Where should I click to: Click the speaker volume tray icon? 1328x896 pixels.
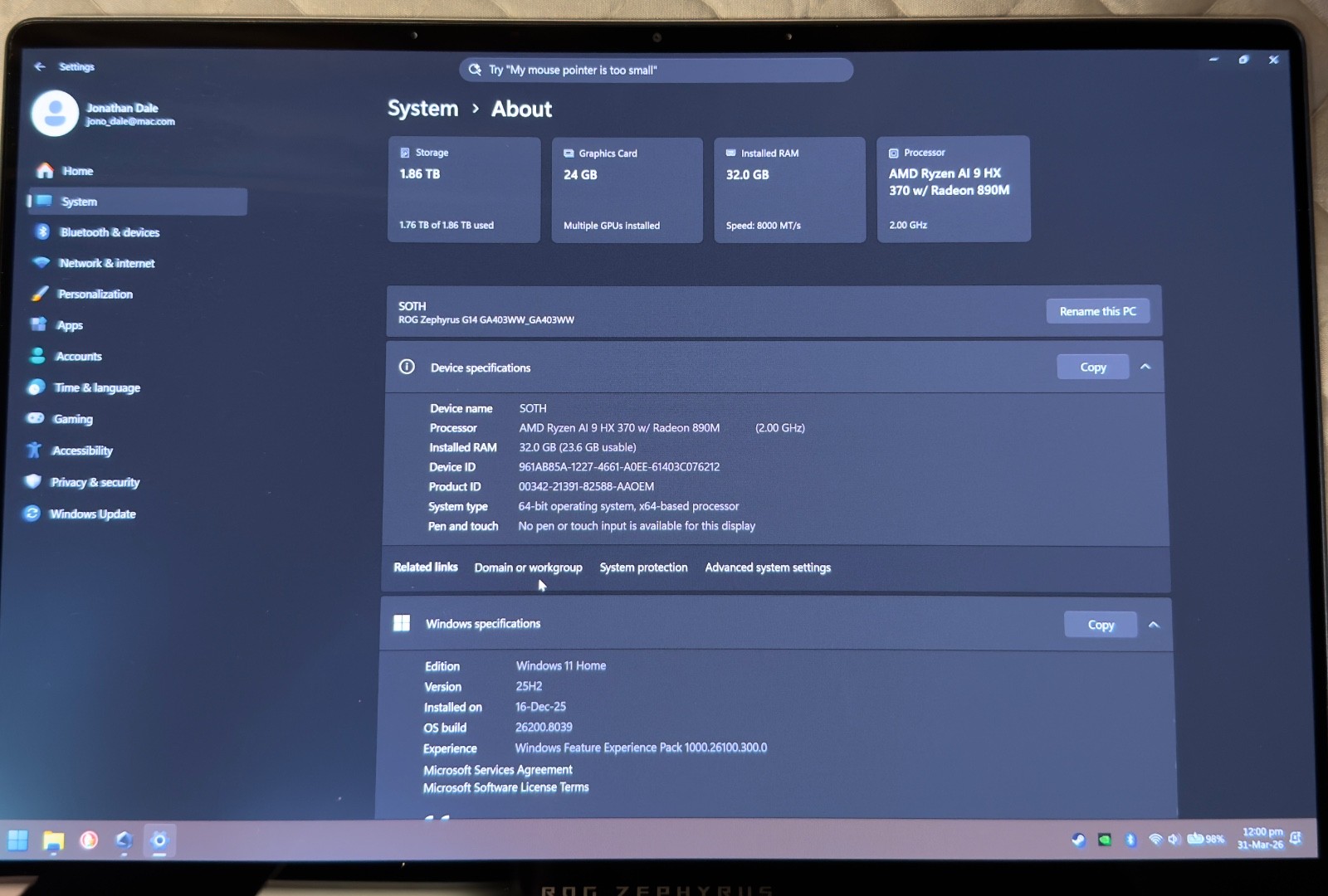point(1174,840)
